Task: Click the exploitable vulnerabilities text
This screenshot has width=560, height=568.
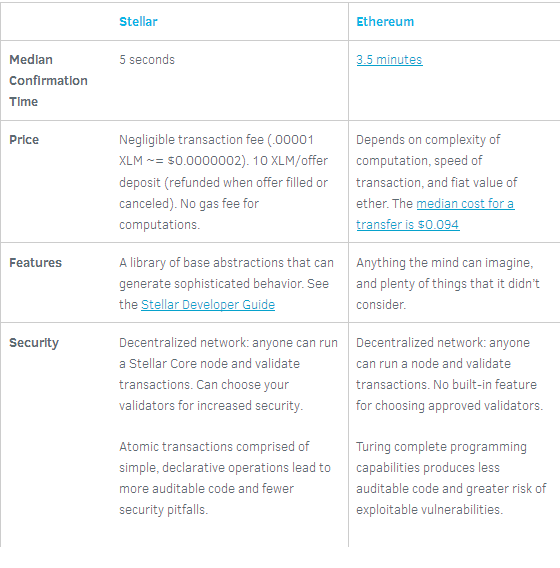Action: [430, 510]
